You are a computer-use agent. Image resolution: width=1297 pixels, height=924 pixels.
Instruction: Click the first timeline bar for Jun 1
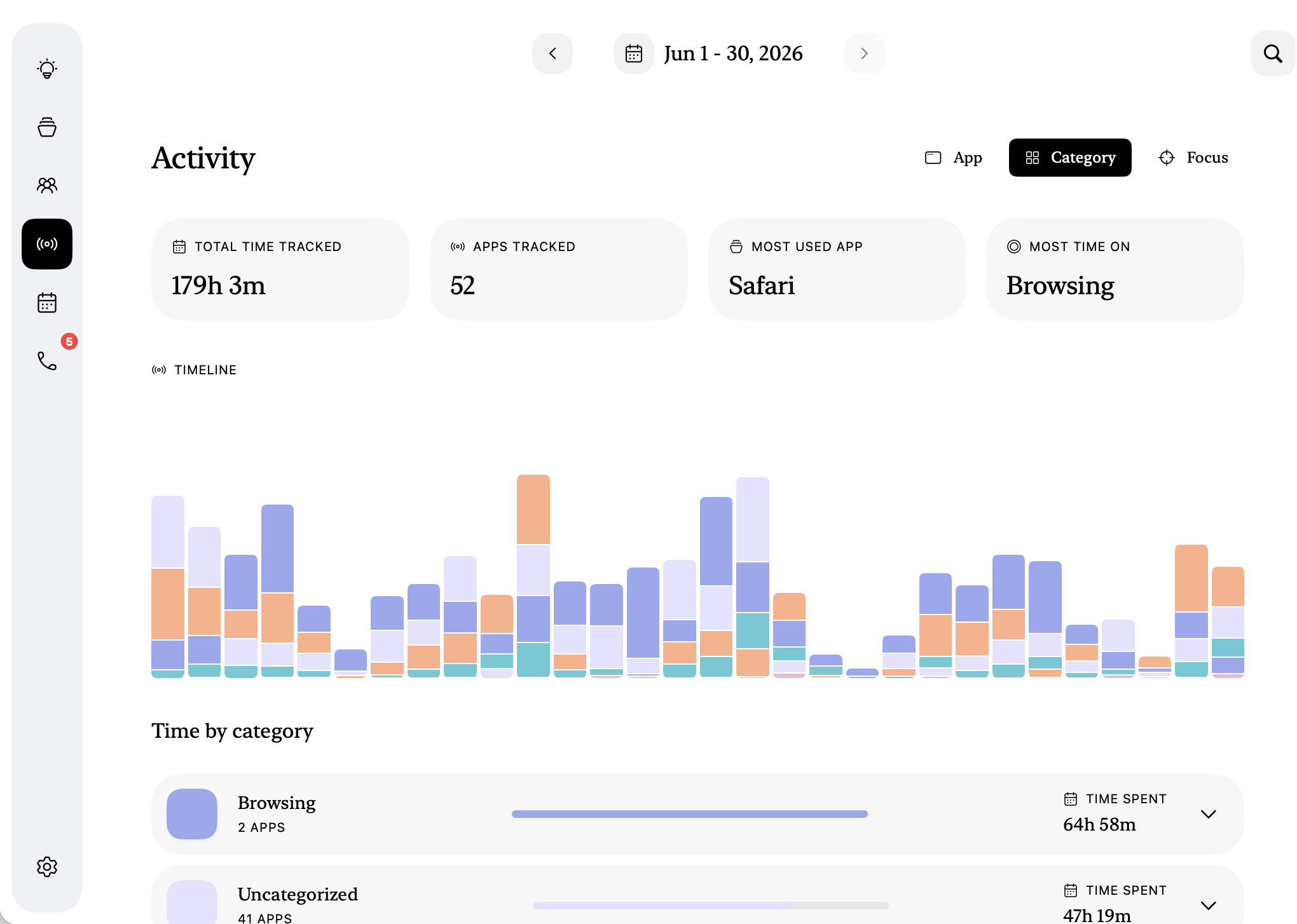[x=168, y=587]
